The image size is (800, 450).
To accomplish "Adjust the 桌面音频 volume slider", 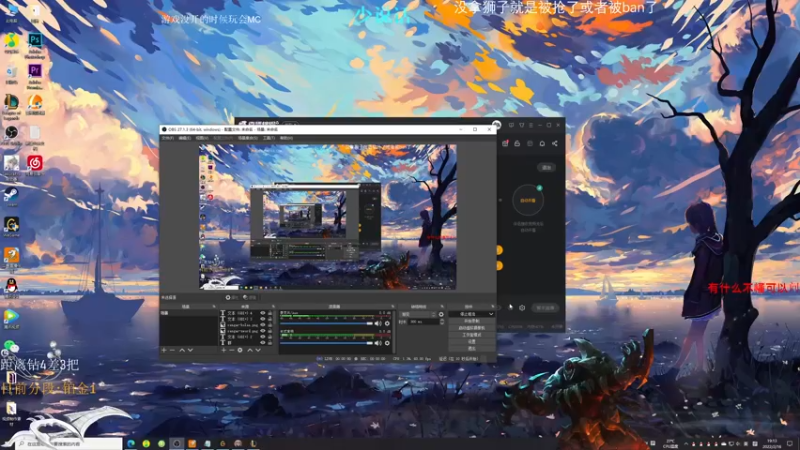I will pos(326,343).
